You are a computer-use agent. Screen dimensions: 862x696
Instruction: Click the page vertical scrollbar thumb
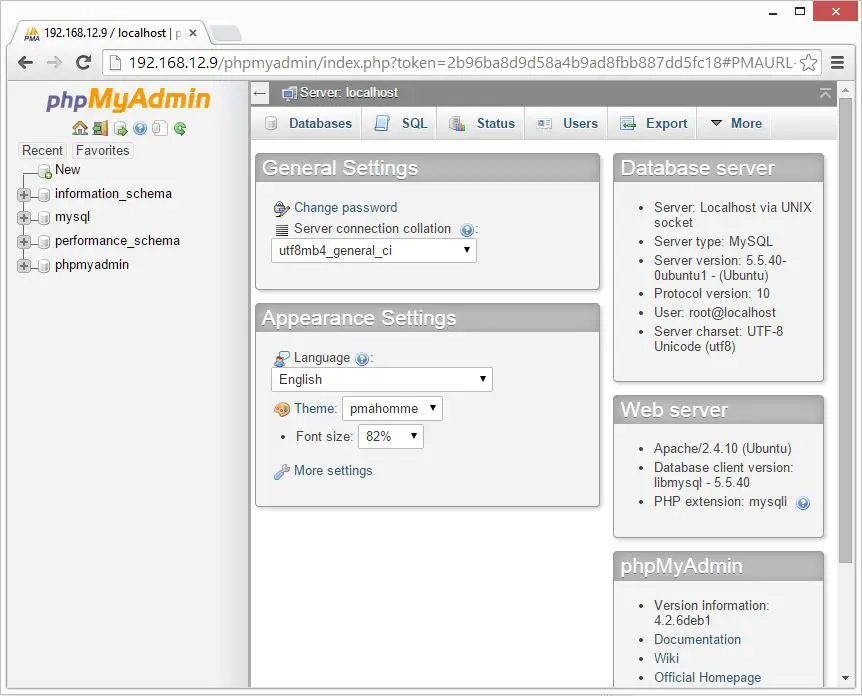click(846, 330)
